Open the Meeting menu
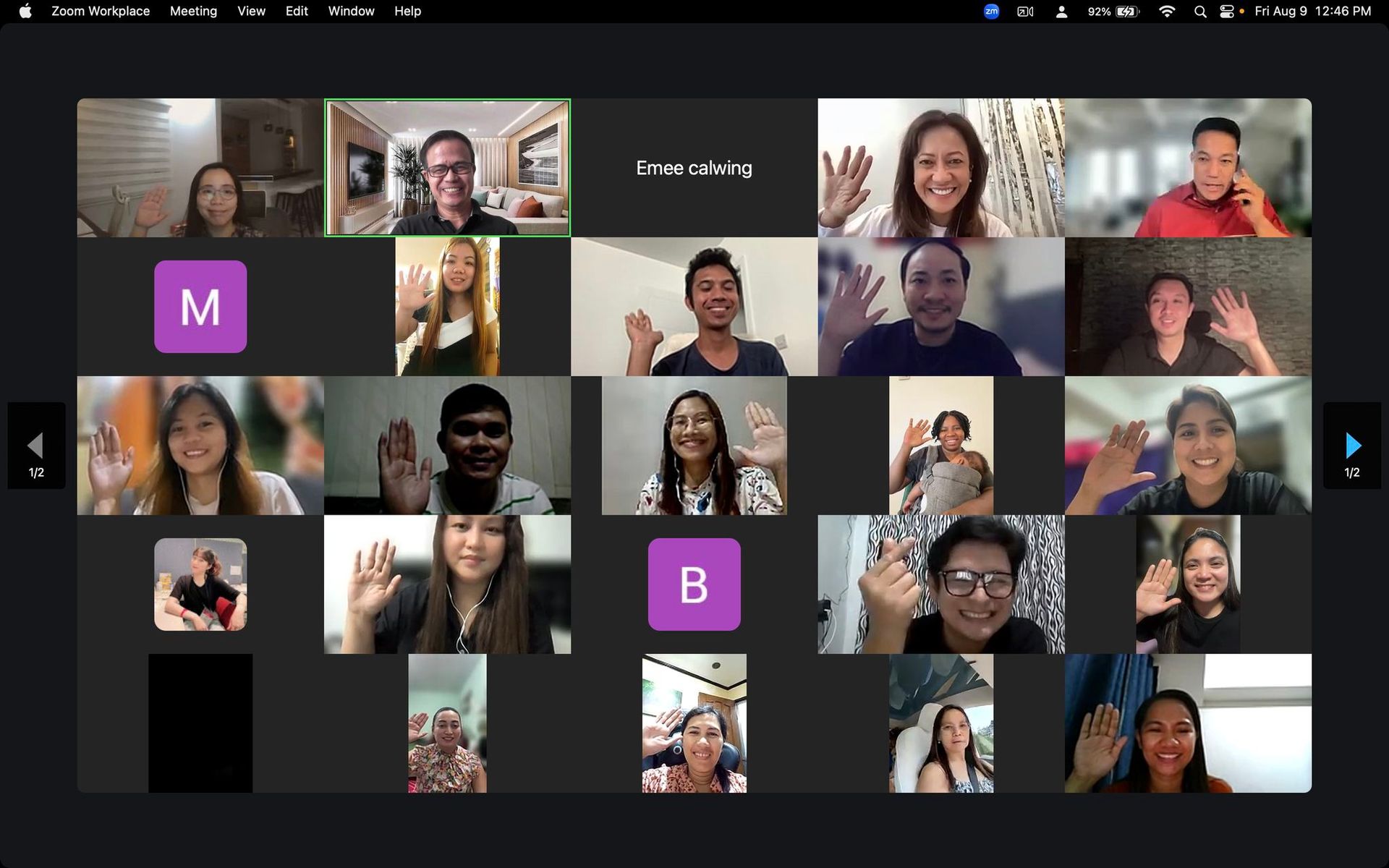This screenshot has height=868, width=1389. (193, 11)
